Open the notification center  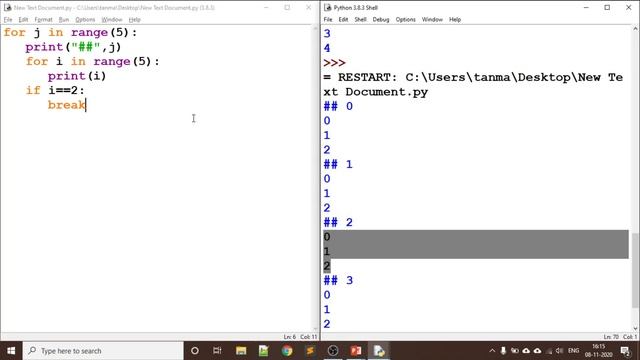pyautogui.click(x=625, y=351)
